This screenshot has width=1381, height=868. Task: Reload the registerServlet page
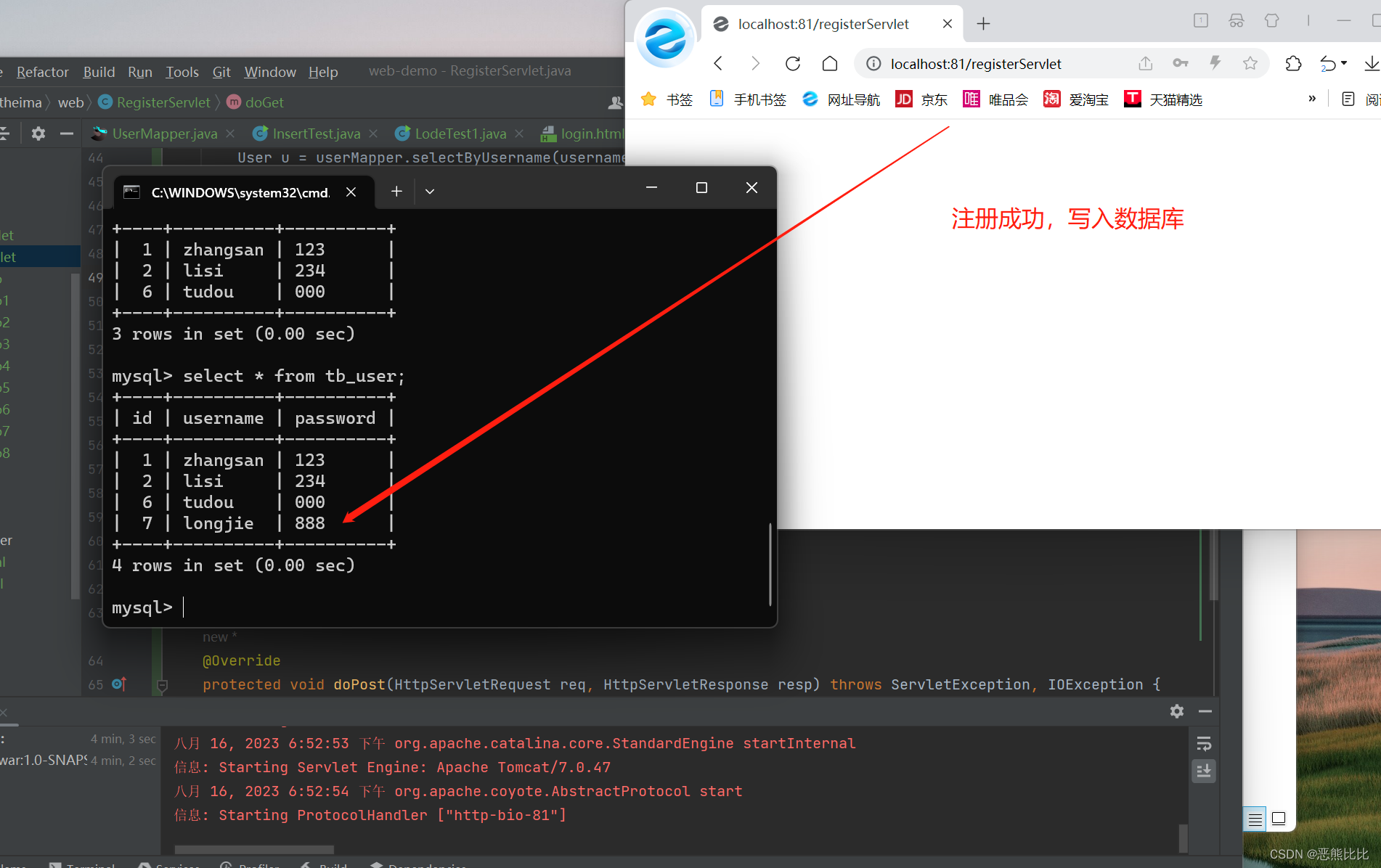pyautogui.click(x=793, y=64)
